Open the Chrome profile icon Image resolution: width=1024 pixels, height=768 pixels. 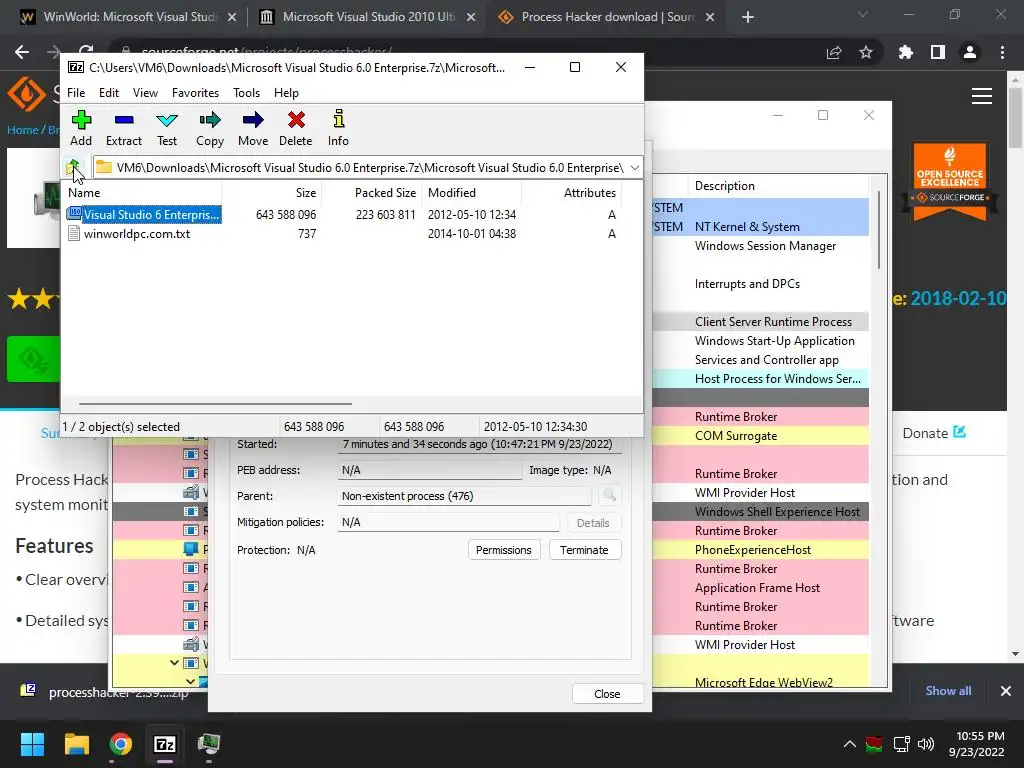pyautogui.click(x=970, y=52)
